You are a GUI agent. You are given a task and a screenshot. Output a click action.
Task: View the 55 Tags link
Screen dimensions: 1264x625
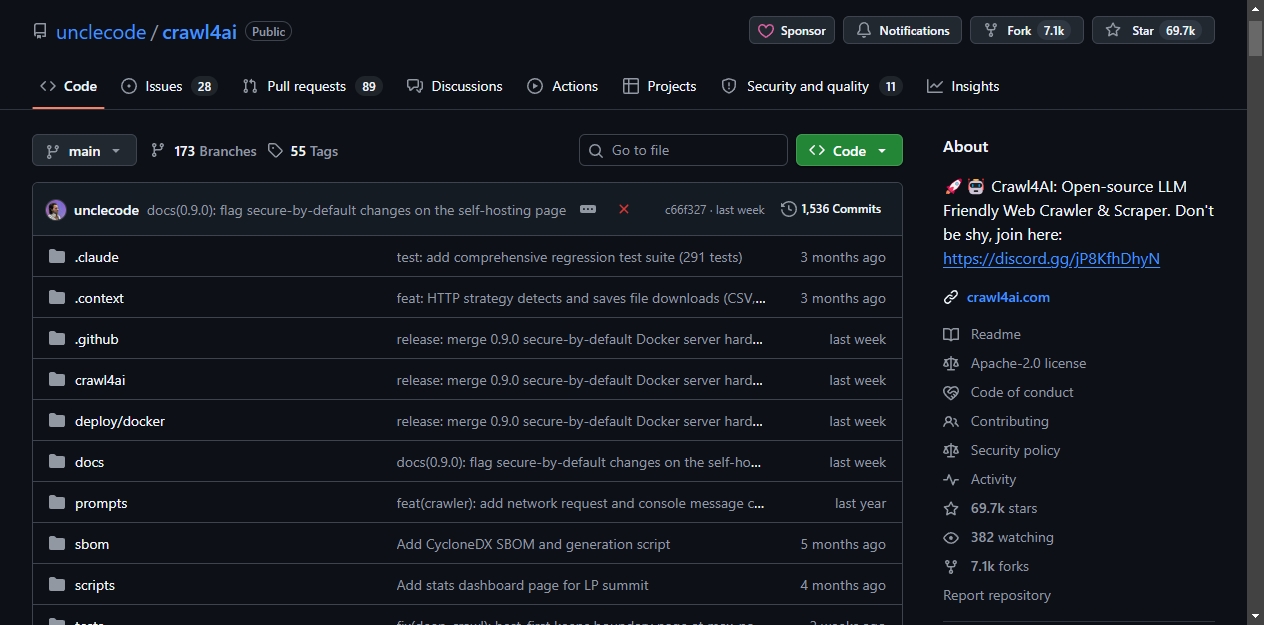[303, 151]
